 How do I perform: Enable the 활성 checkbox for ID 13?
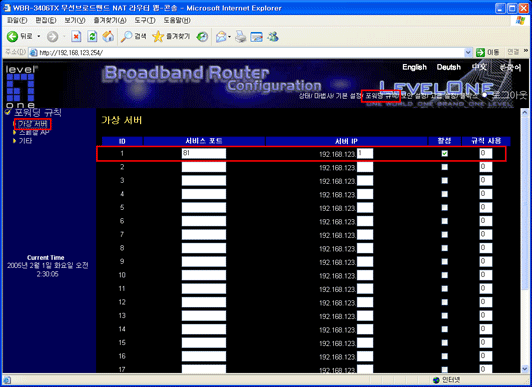[444, 316]
